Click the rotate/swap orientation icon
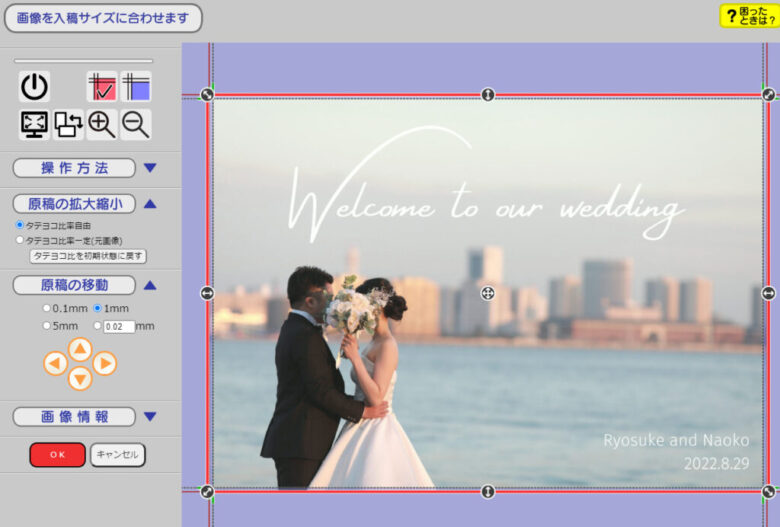The image size is (780, 527). (68, 124)
